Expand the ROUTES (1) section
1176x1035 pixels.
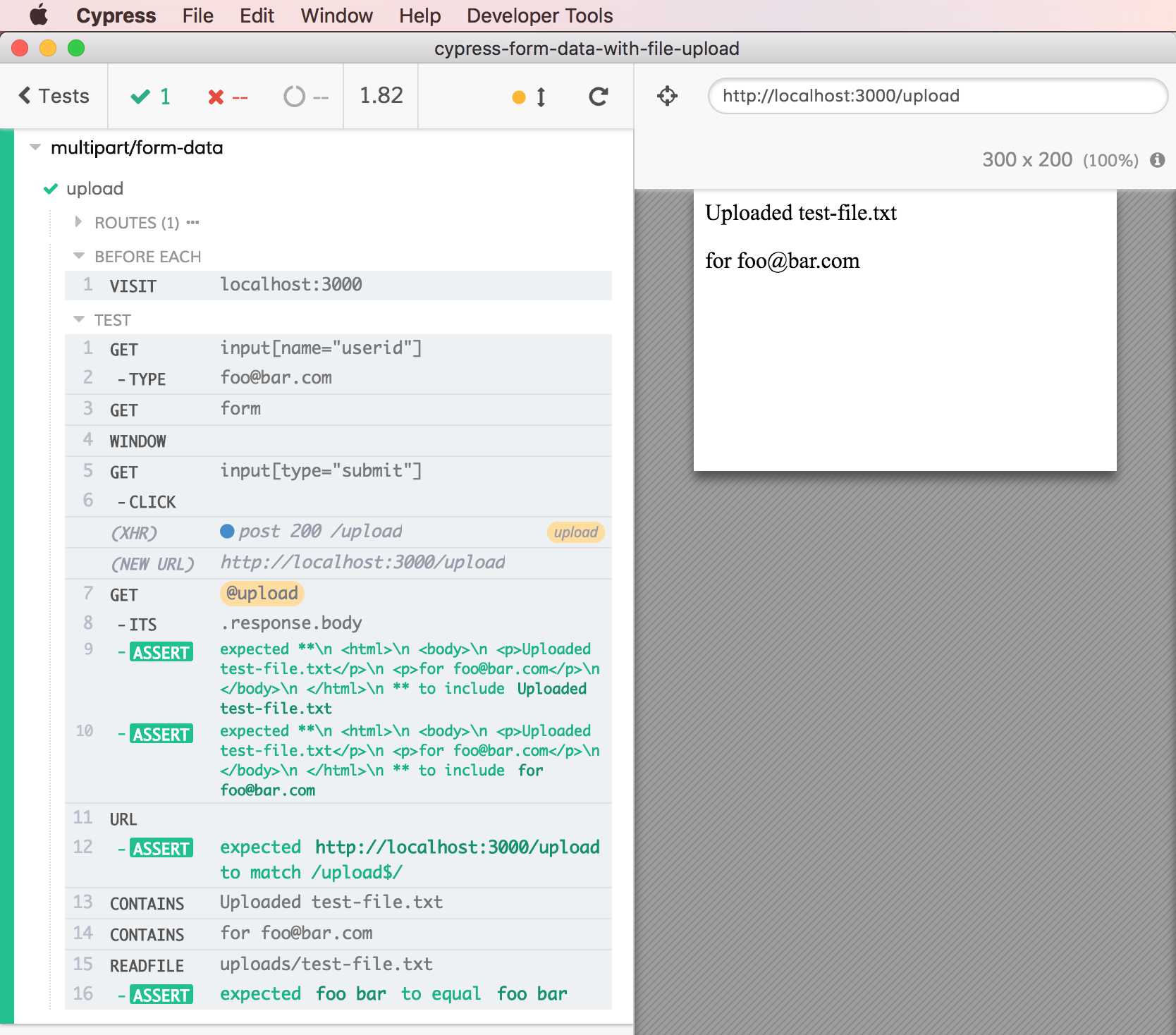[137, 223]
